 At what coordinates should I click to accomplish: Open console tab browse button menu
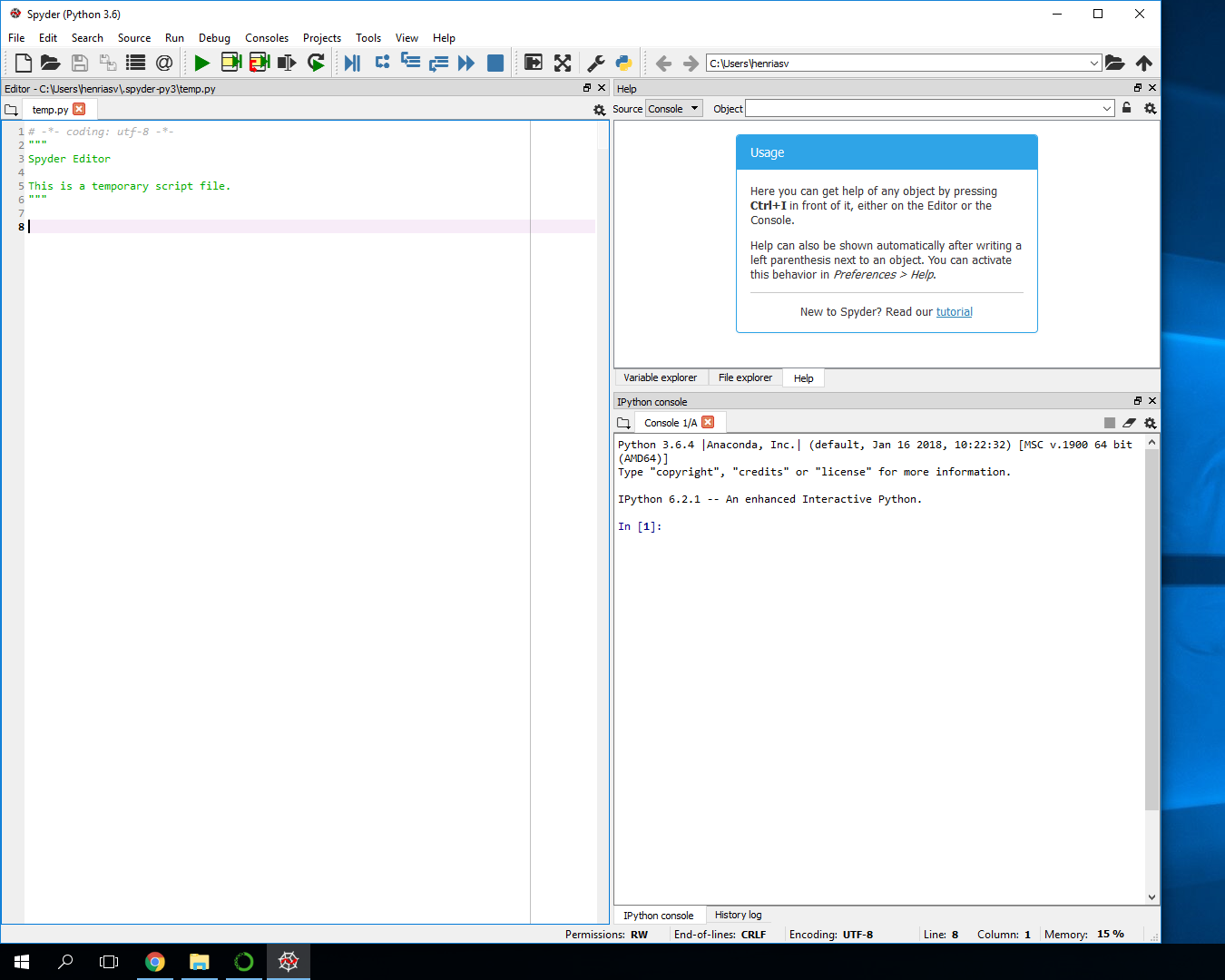tap(623, 423)
